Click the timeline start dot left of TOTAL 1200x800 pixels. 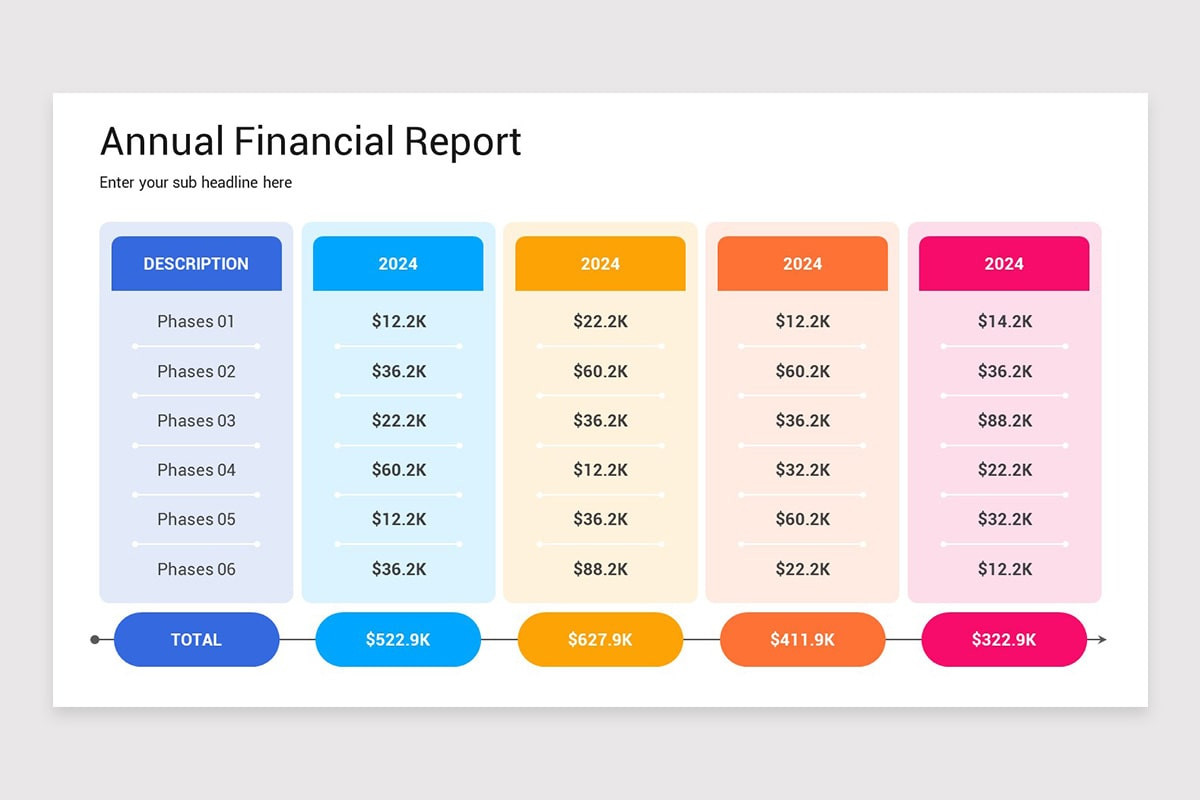point(95,639)
